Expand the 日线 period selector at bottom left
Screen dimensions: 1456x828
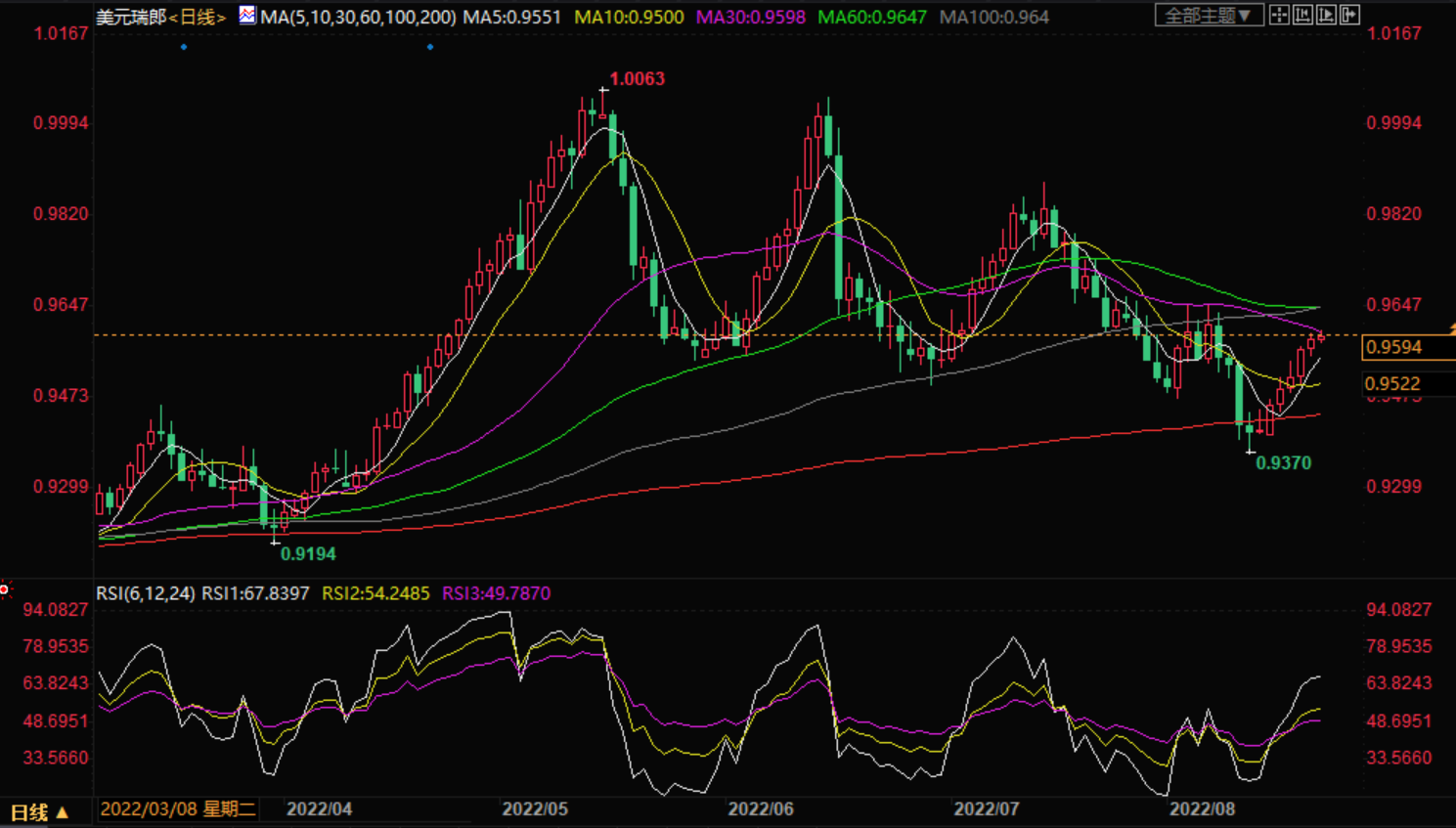pos(39,811)
